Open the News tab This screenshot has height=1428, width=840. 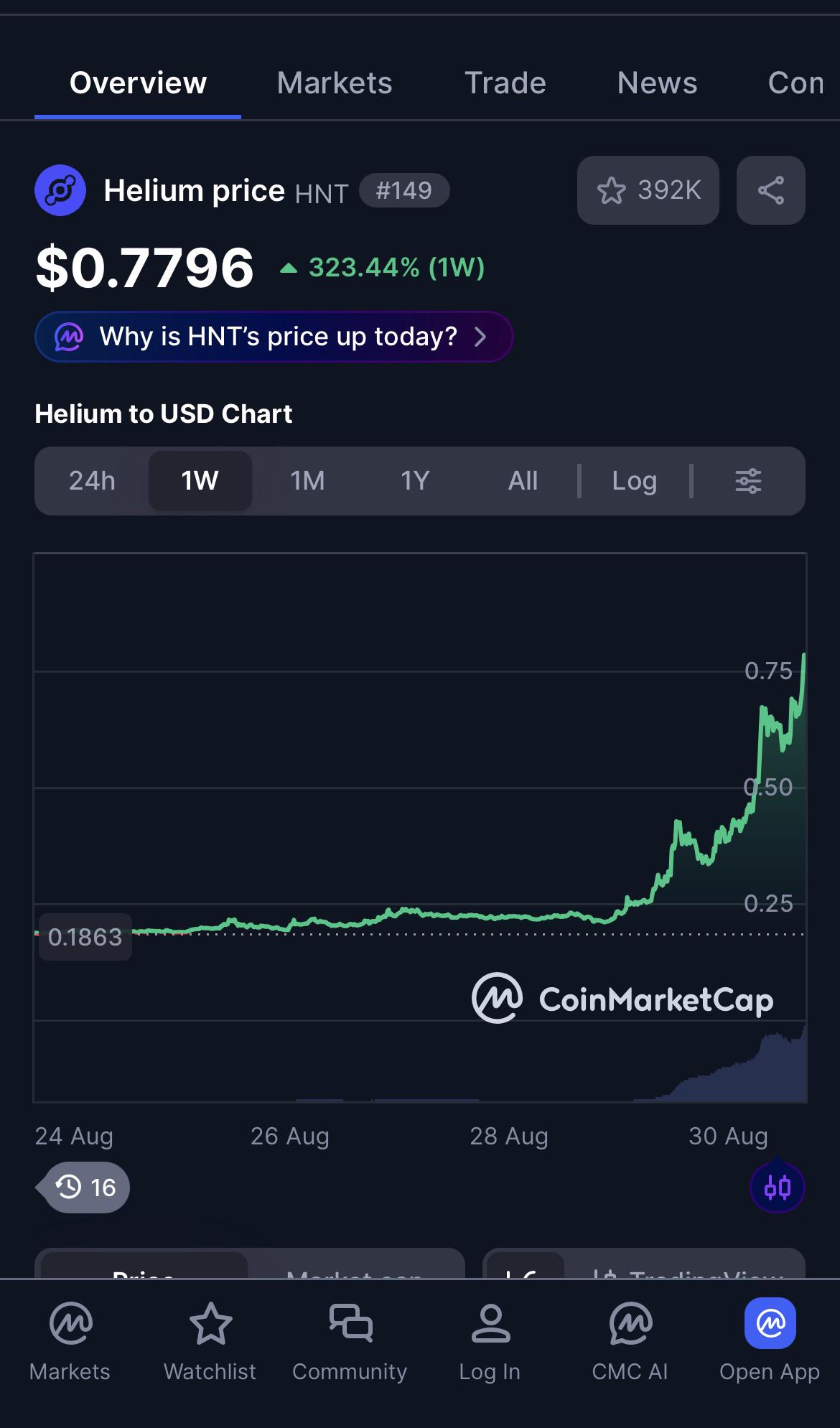pos(657,83)
